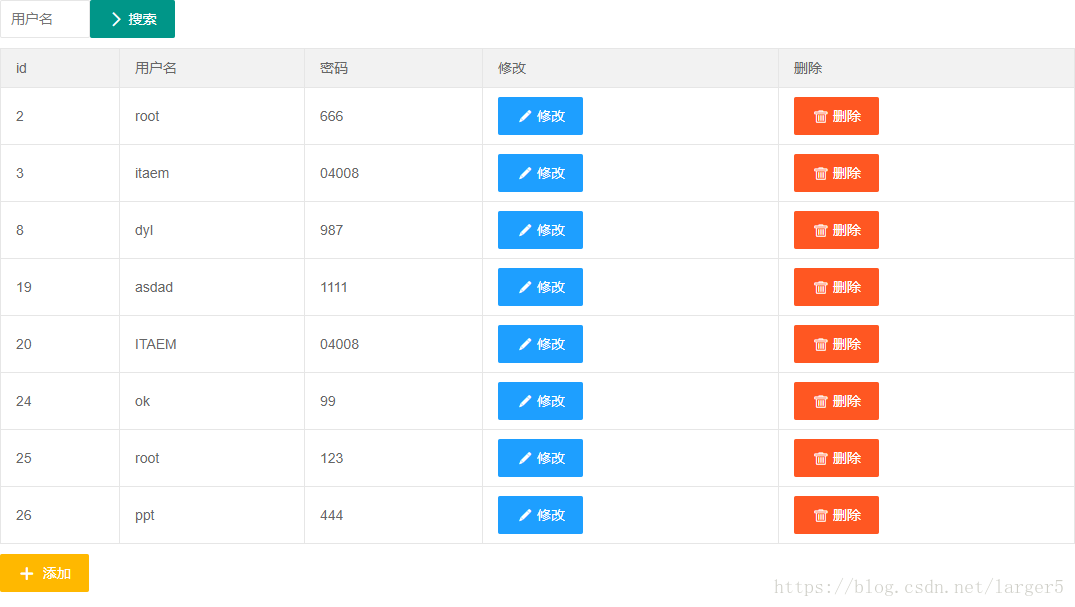This screenshot has width=1075, height=607.
Task: Click the id column header
Action: 60,68
